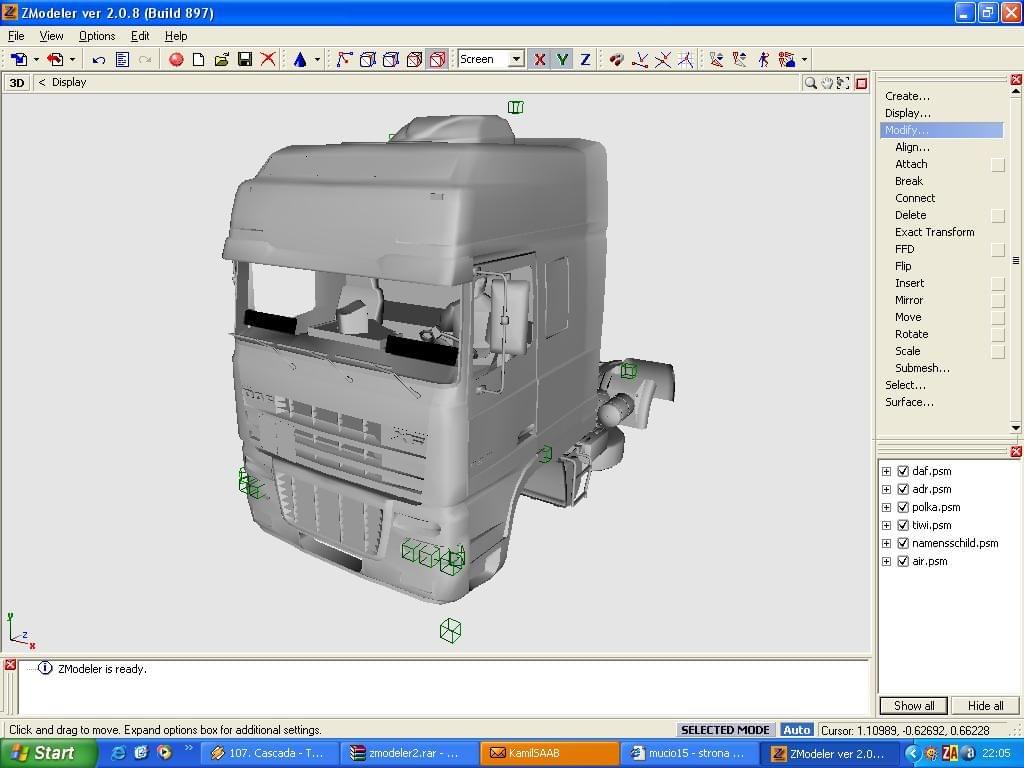This screenshot has width=1024, height=768.
Task: Select the Mirror modify tool
Action: tap(909, 300)
